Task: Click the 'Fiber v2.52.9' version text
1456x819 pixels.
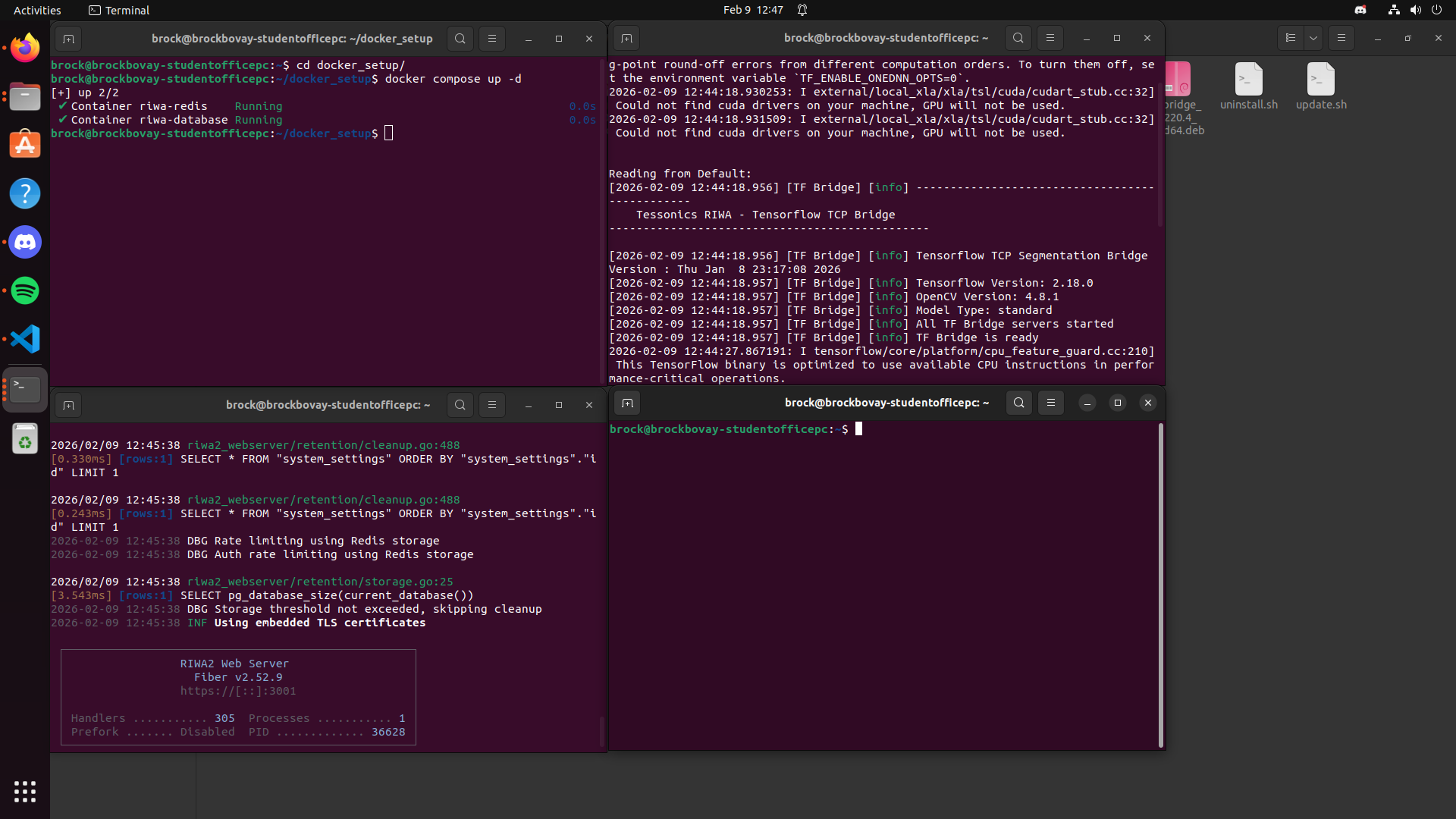Action: pyautogui.click(x=238, y=677)
